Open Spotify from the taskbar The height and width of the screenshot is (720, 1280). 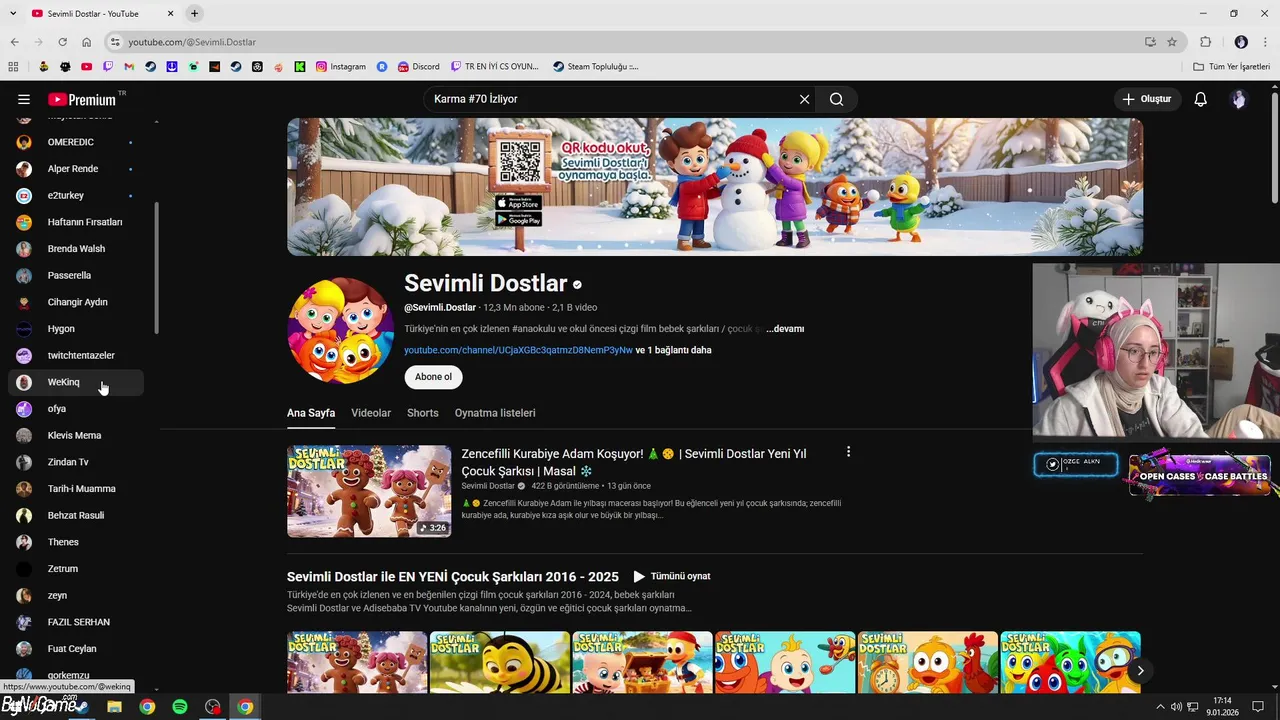(x=180, y=707)
